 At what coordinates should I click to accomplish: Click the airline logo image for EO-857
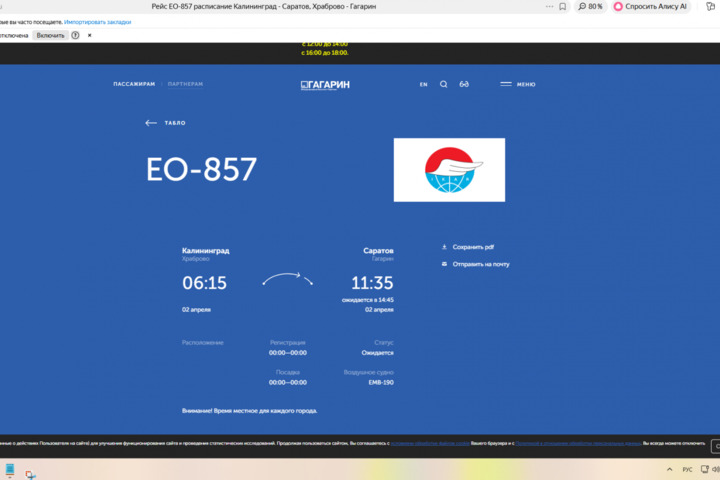tap(449, 170)
